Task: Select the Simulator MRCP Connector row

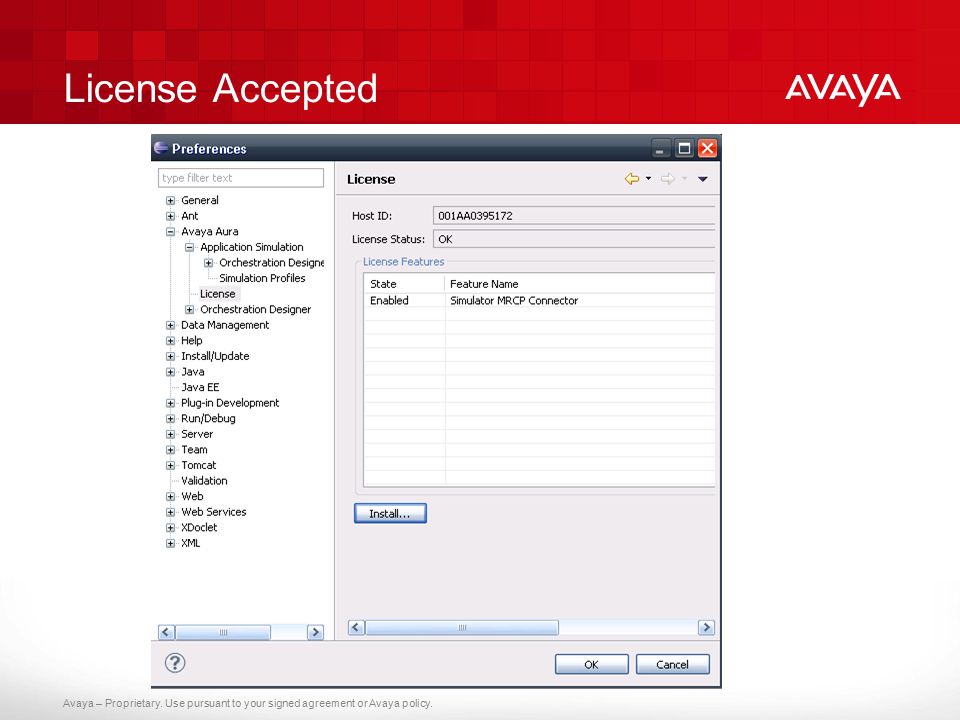Action: point(539,301)
